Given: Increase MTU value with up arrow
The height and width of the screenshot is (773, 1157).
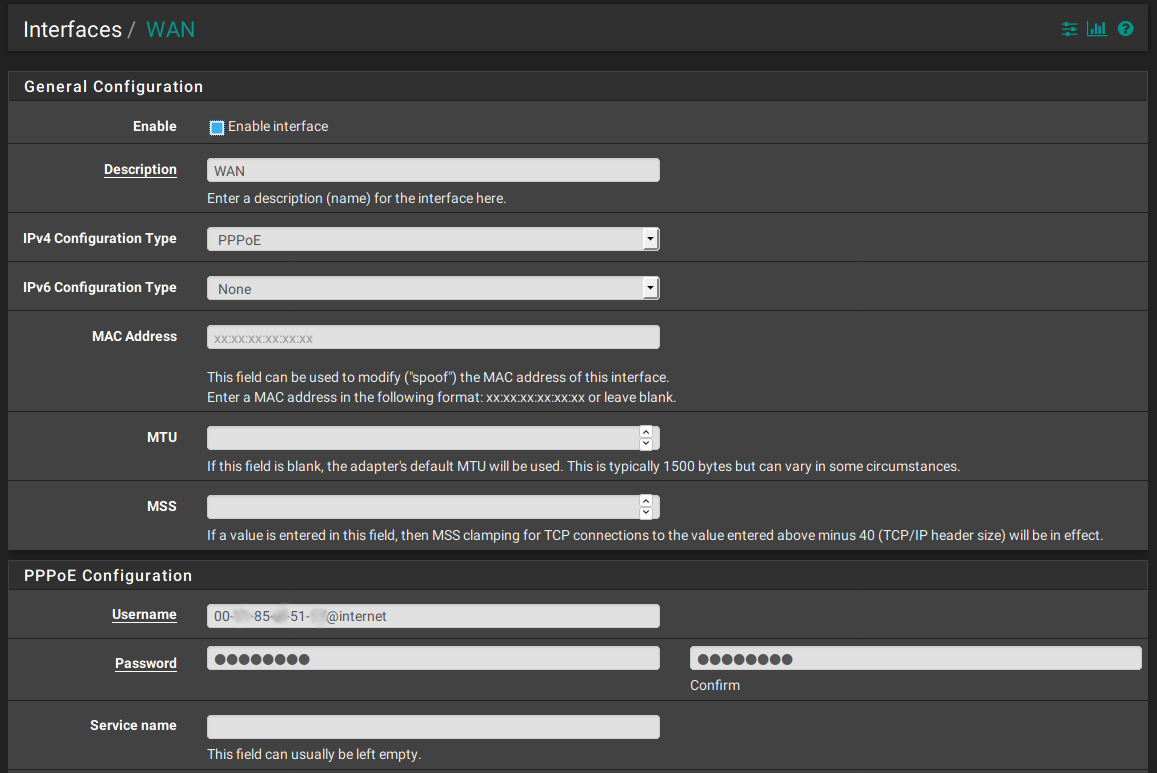Looking at the screenshot, I should [646, 432].
